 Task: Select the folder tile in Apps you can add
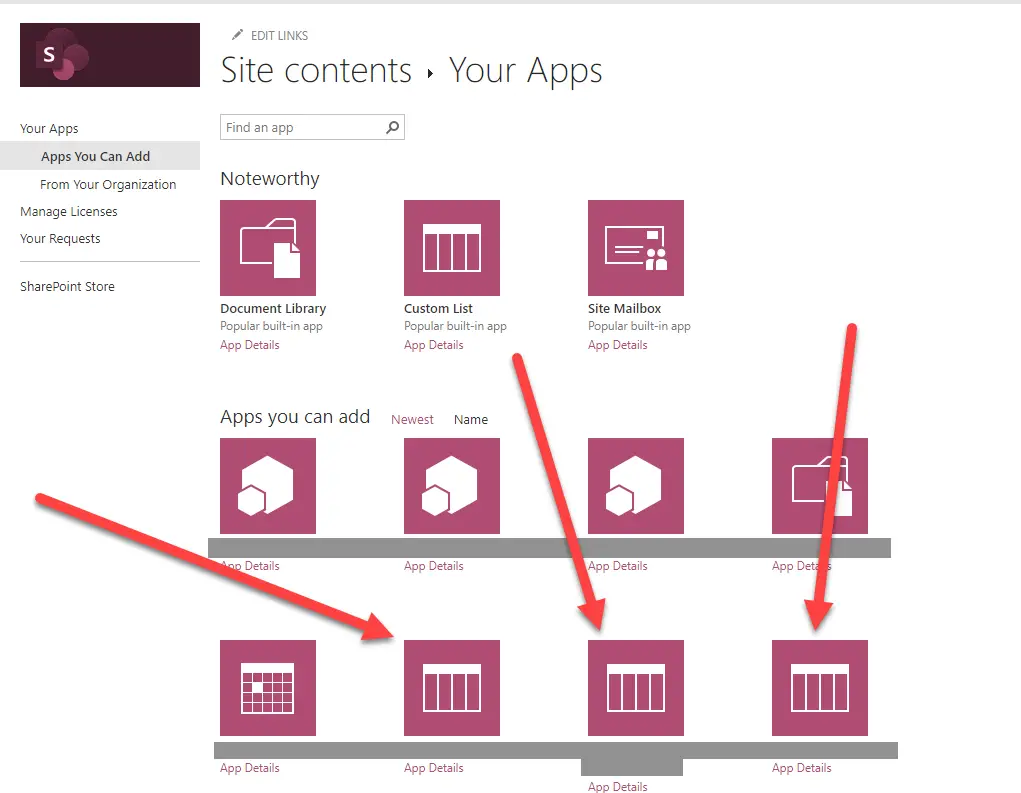coord(820,486)
